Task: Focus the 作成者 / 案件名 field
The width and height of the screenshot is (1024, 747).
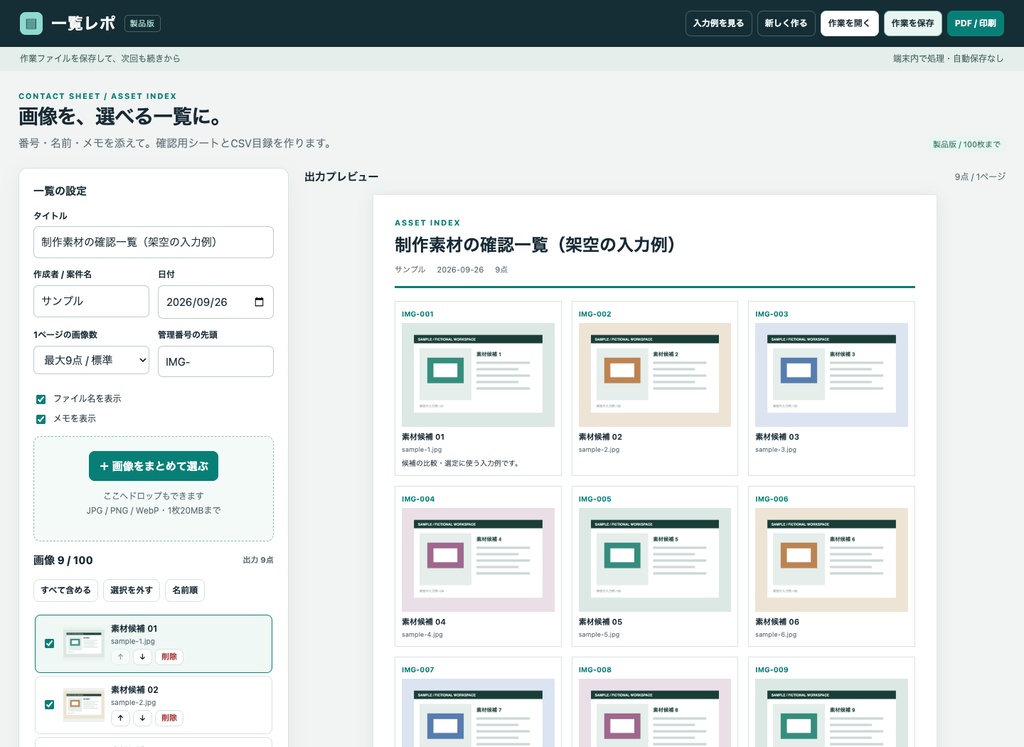Action: (91, 301)
